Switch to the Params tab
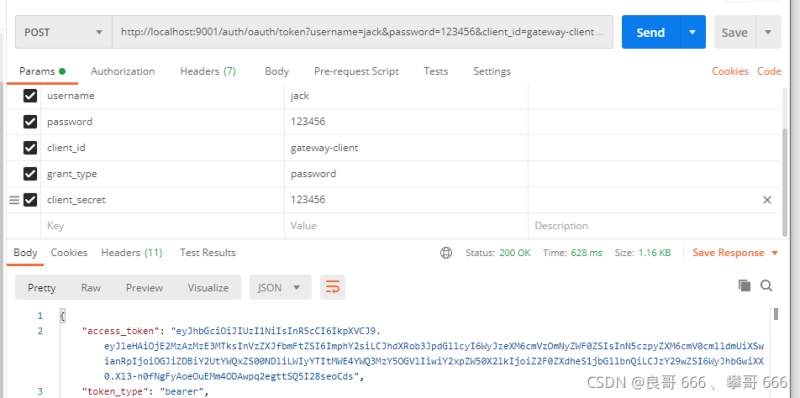Screen dimensions: 800x398 point(42,71)
